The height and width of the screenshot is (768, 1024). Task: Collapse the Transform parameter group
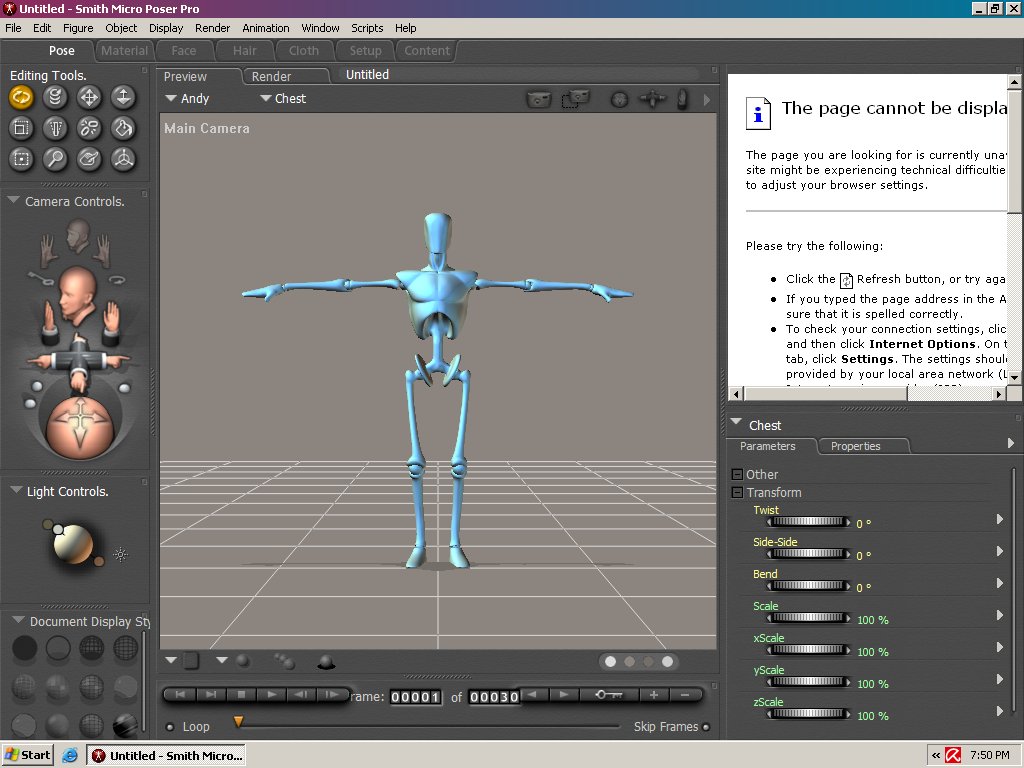coord(738,493)
